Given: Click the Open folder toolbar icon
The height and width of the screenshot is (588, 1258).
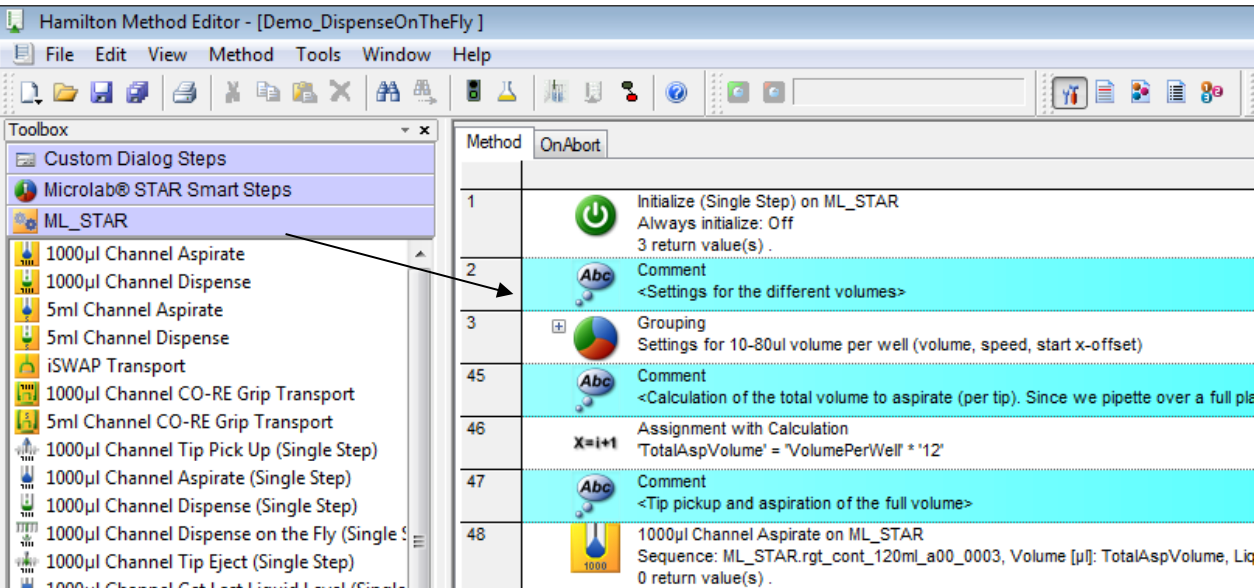Looking at the screenshot, I should click(x=65, y=93).
